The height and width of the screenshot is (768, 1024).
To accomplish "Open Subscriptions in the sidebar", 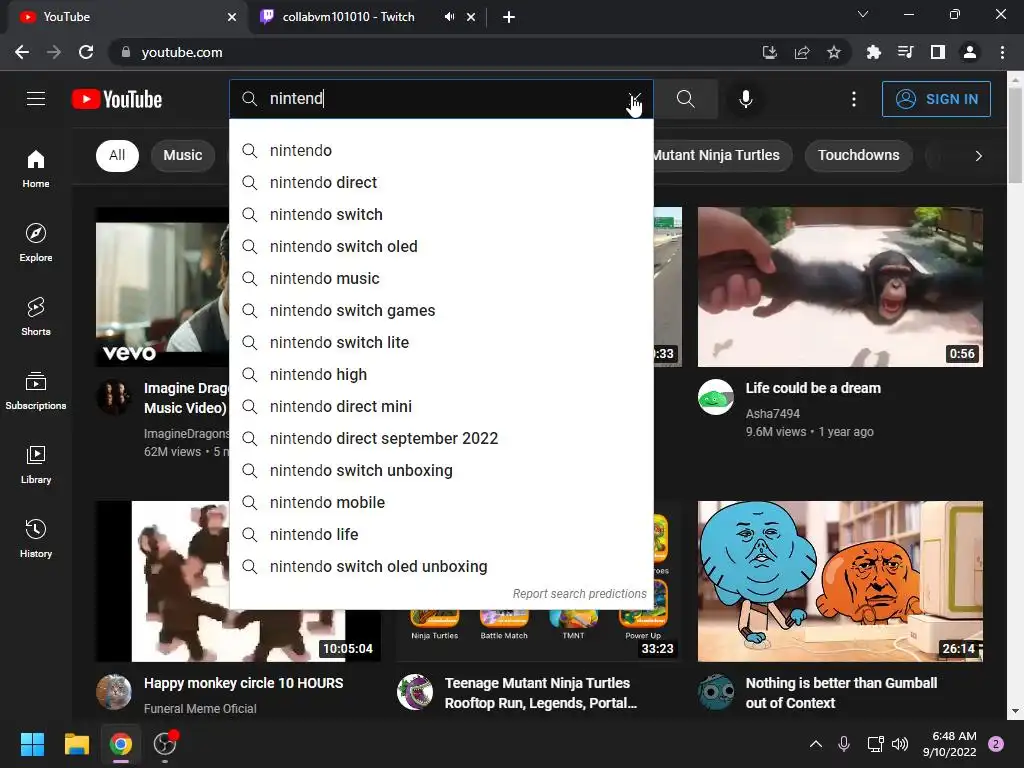I will 36,390.
